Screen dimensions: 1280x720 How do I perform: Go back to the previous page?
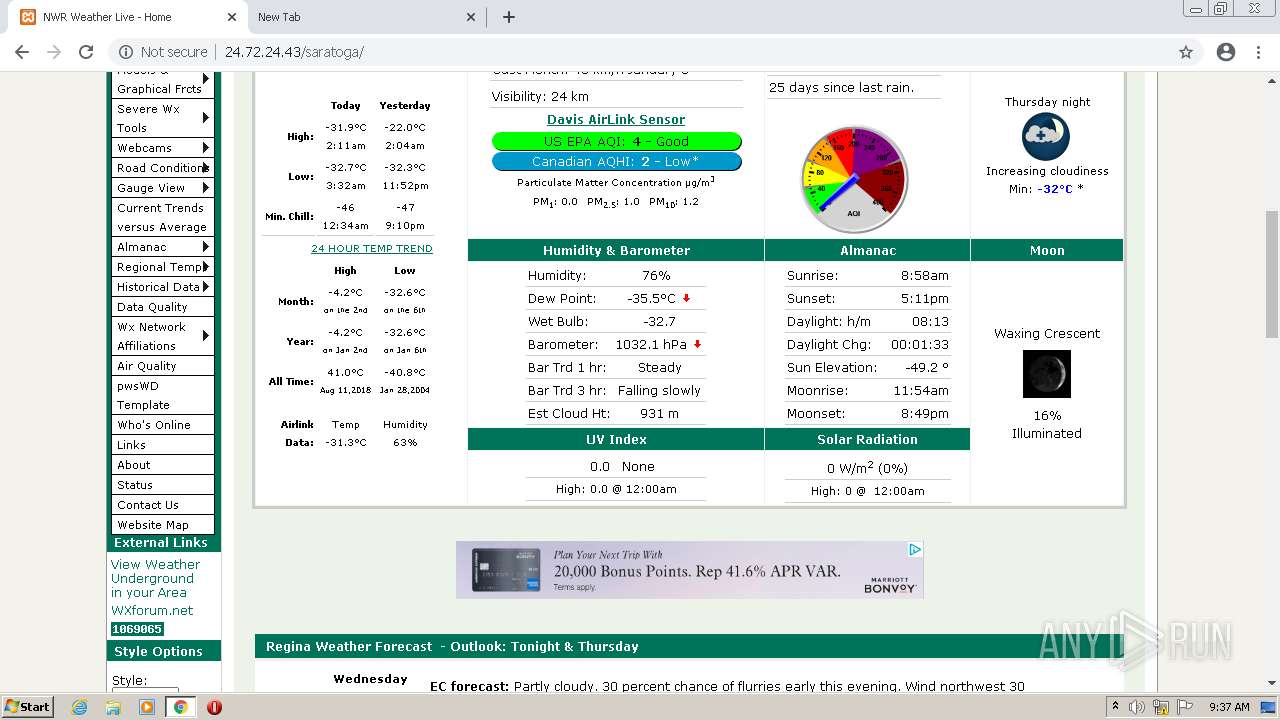tap(22, 52)
